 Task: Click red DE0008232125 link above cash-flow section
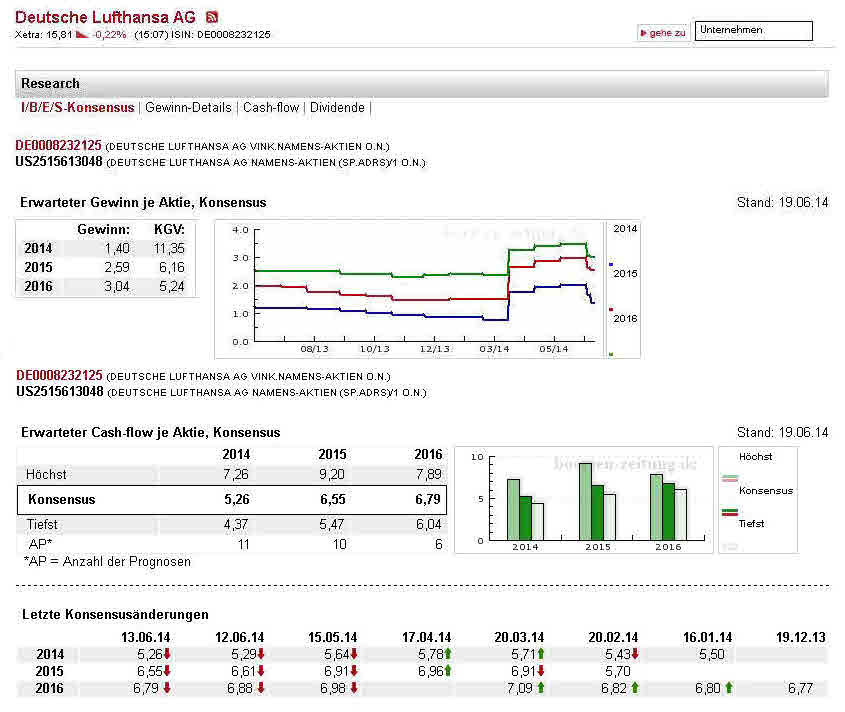click(59, 376)
